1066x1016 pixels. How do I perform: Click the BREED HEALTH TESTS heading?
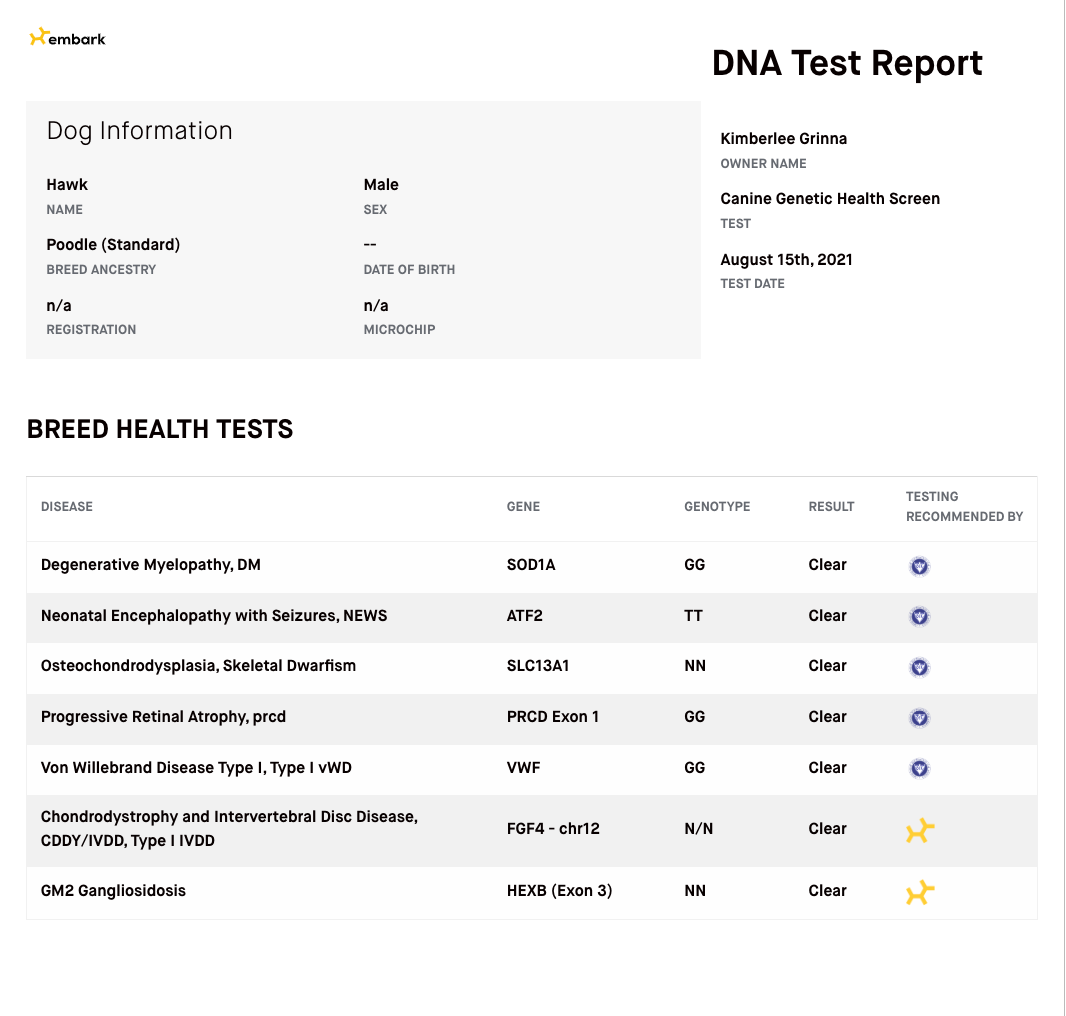pos(160,429)
